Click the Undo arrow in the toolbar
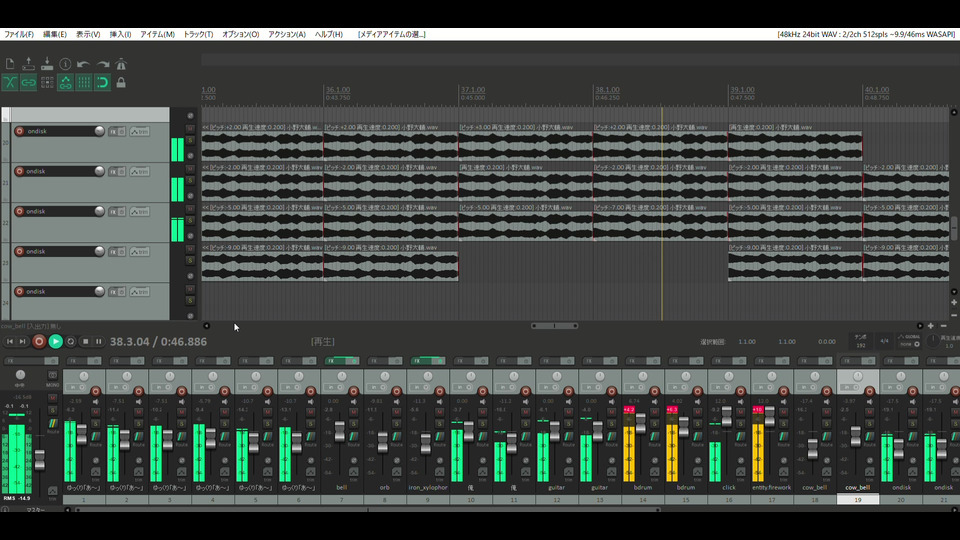Screen dimensions: 960x540 click(x=84, y=64)
